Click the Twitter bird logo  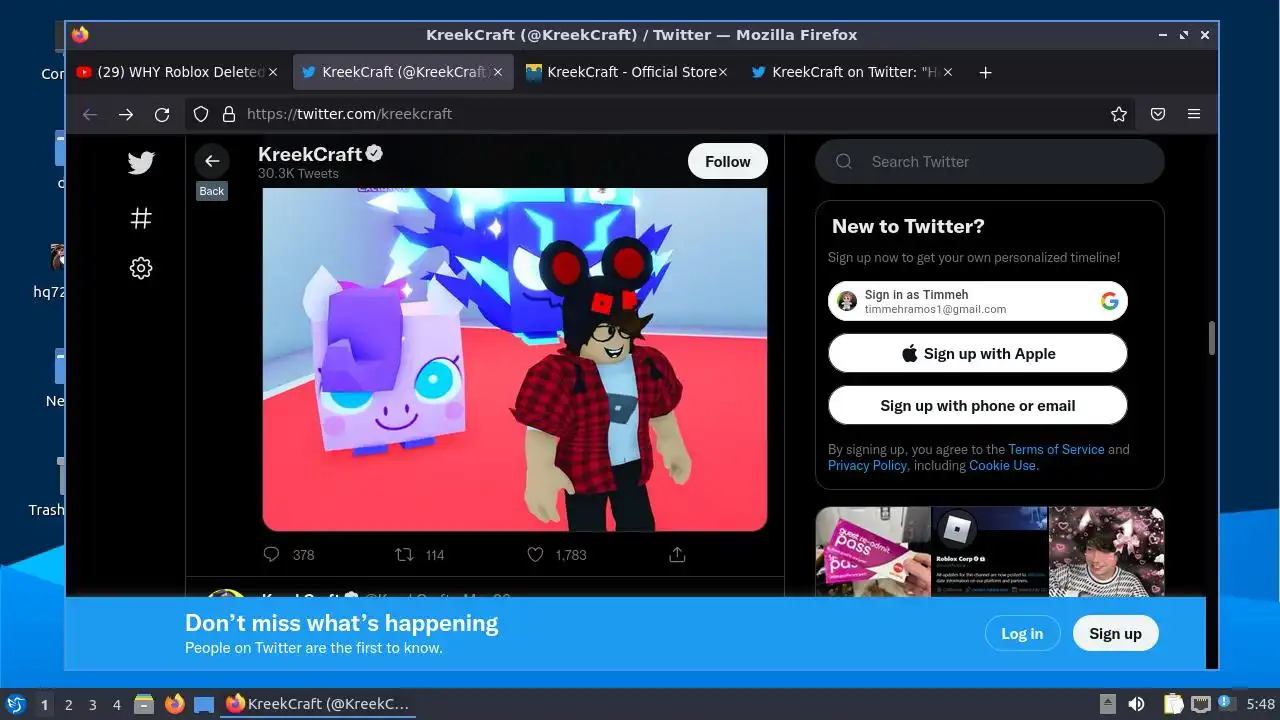(141, 162)
